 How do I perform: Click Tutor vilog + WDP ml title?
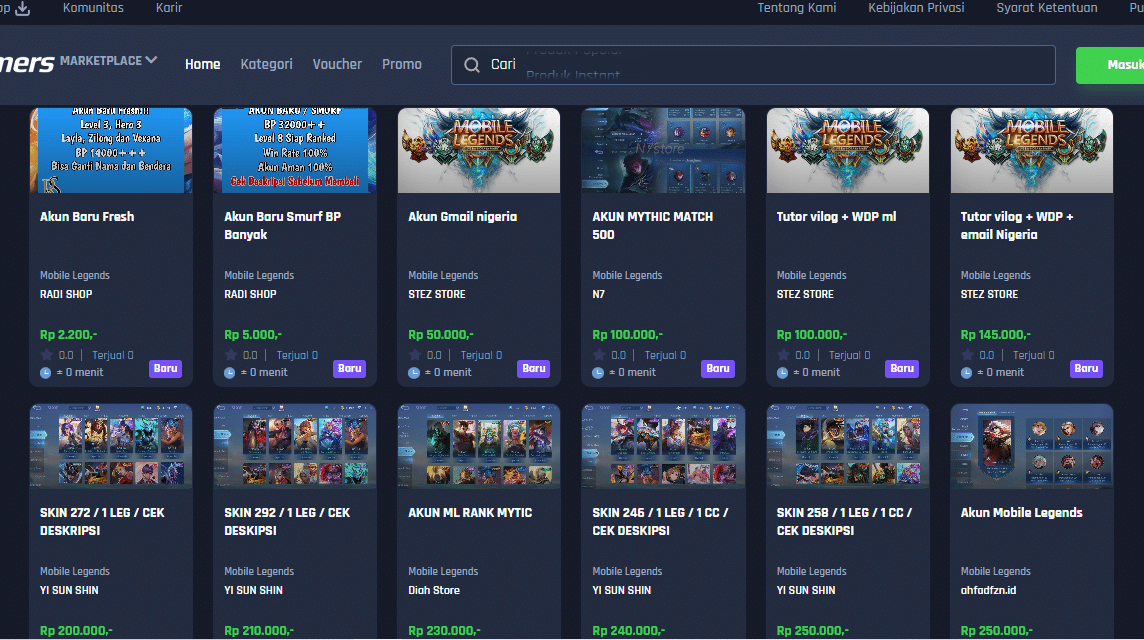836,217
